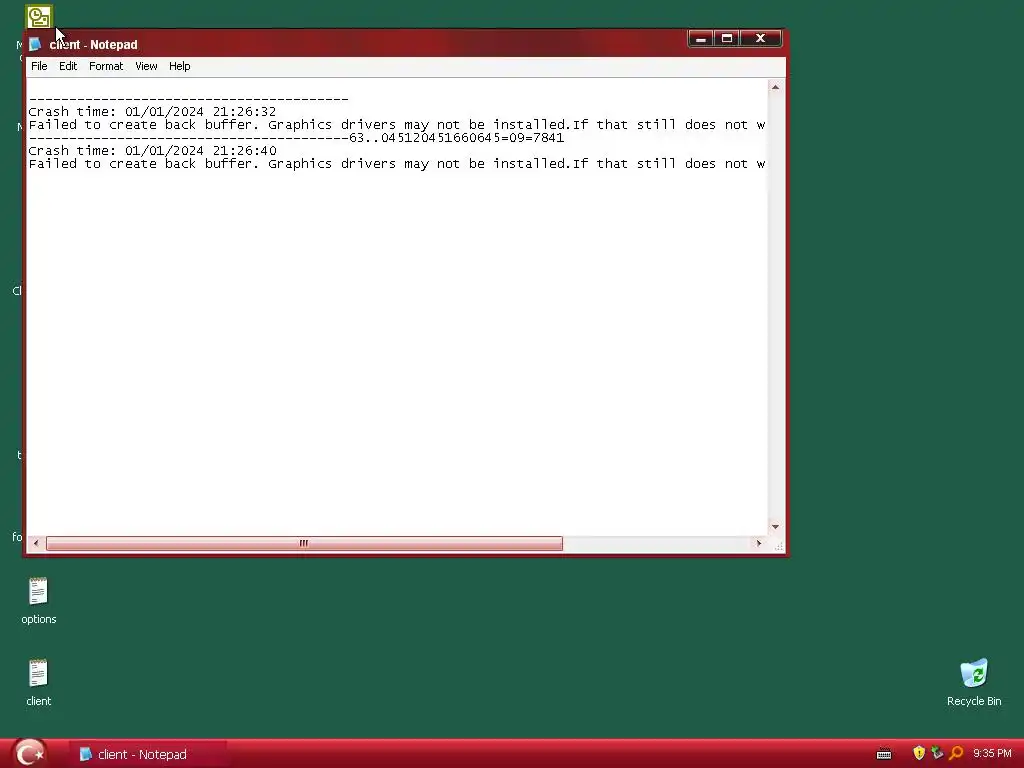Click the vertical scrollbar down arrow
1024x768 pixels.
775,526
